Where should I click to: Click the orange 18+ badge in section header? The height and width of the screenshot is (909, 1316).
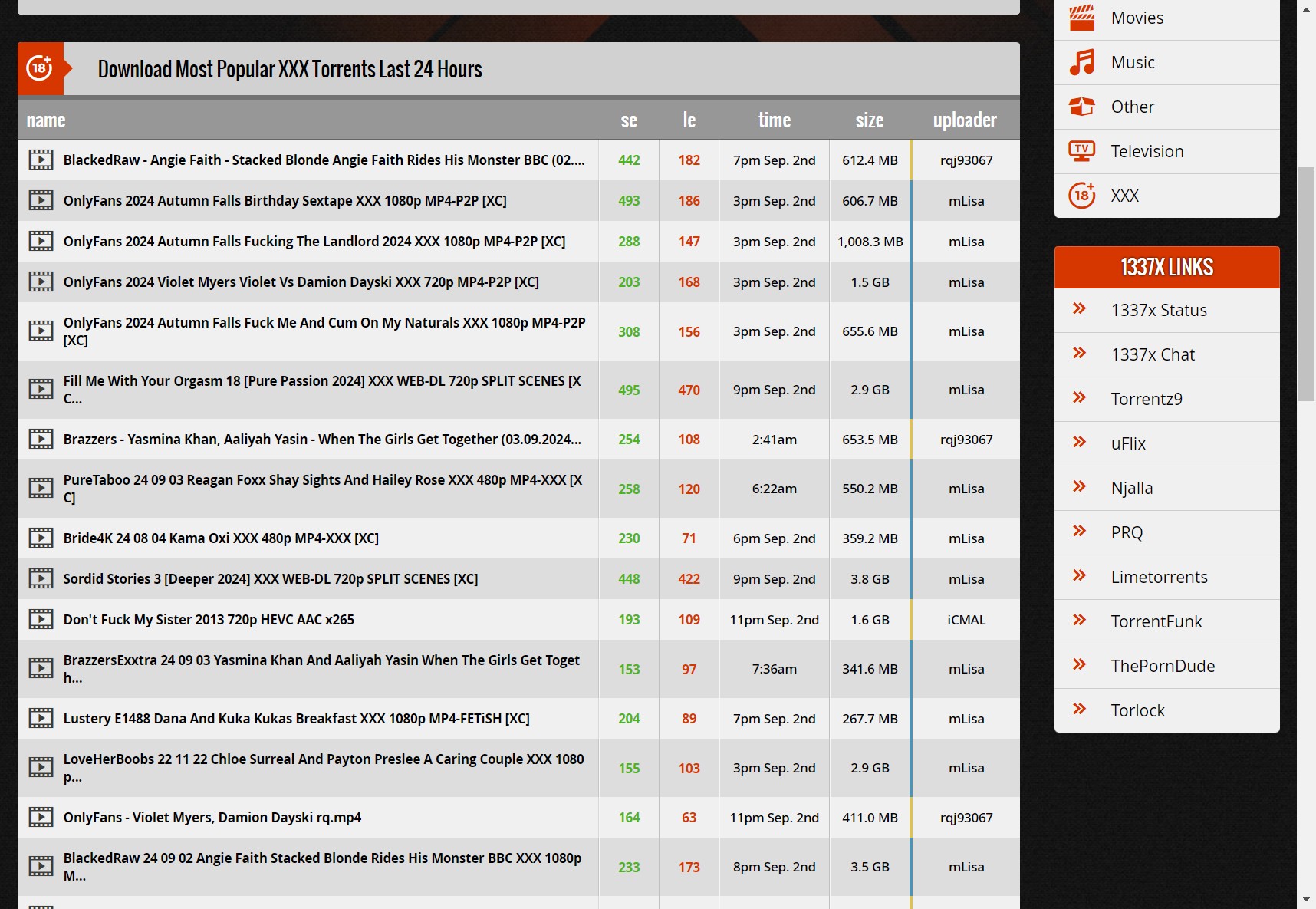click(40, 68)
